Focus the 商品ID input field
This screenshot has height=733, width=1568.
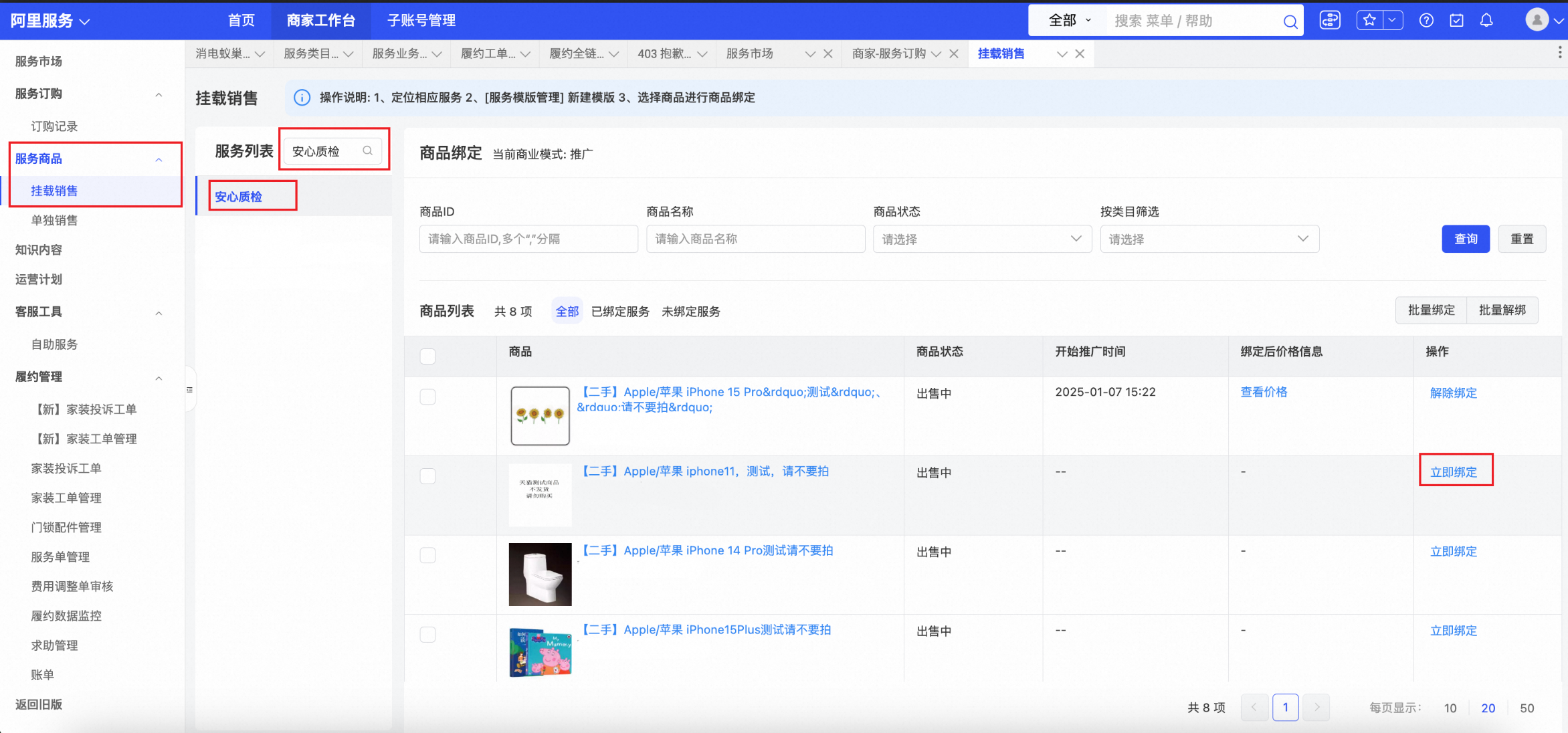coord(528,239)
